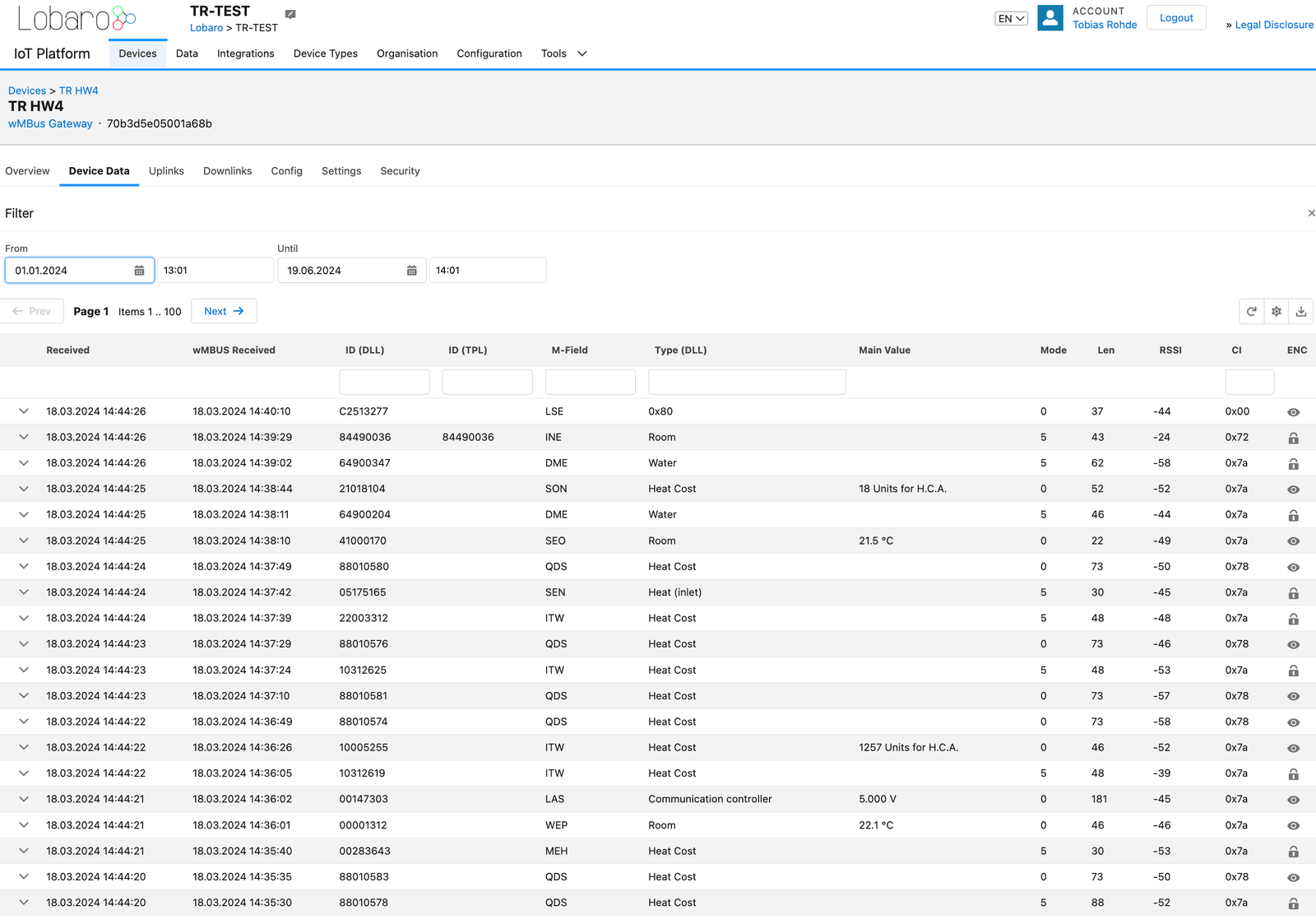Click the Configuration menu item
This screenshot has width=1316, height=924.
click(489, 53)
